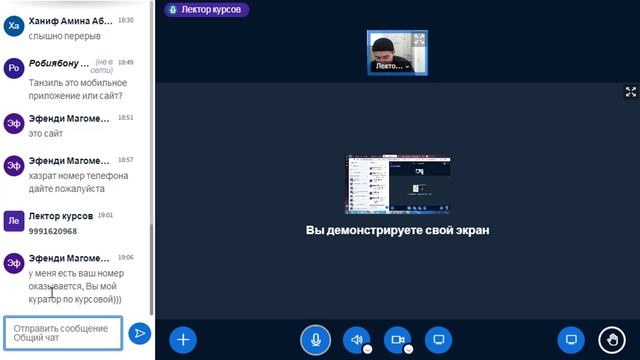Mute the microphone

pos(316,340)
